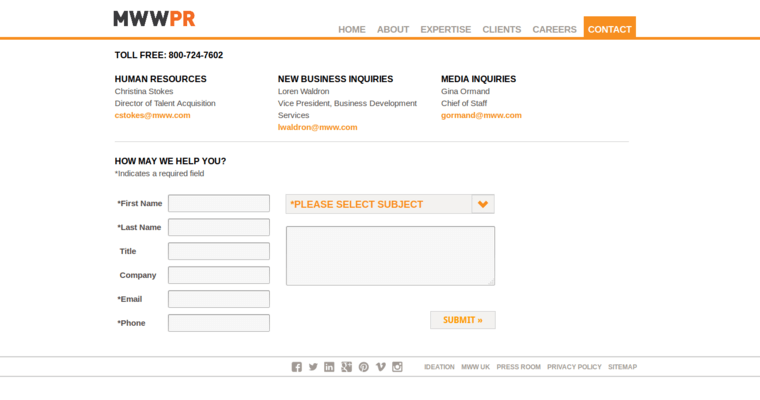The image size is (760, 400).
Task: Open the Ideation footer link
Action: click(x=440, y=367)
